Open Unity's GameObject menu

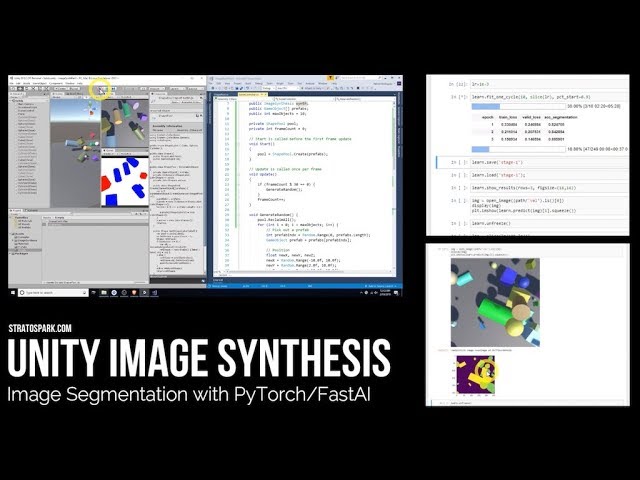[x=40, y=83]
